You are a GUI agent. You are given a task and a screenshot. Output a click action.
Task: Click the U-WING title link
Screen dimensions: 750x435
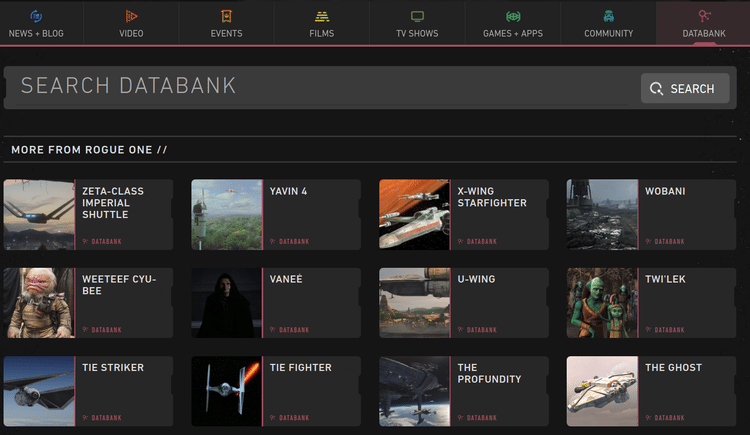476,279
